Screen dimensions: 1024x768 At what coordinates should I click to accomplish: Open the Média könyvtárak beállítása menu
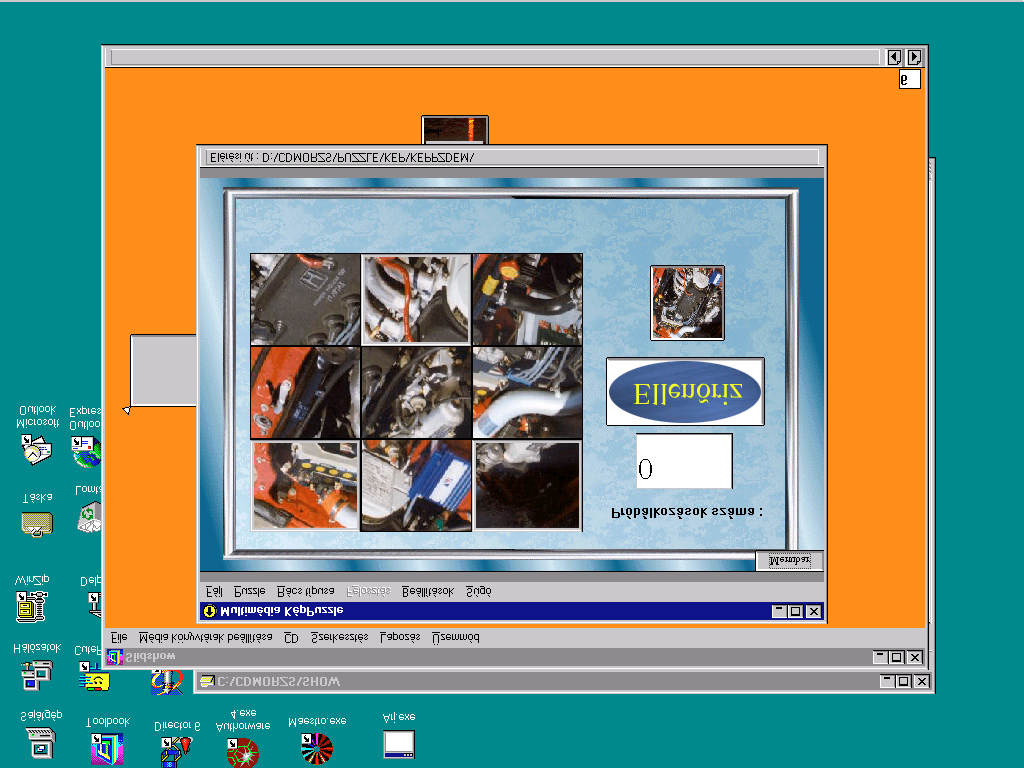pos(206,637)
